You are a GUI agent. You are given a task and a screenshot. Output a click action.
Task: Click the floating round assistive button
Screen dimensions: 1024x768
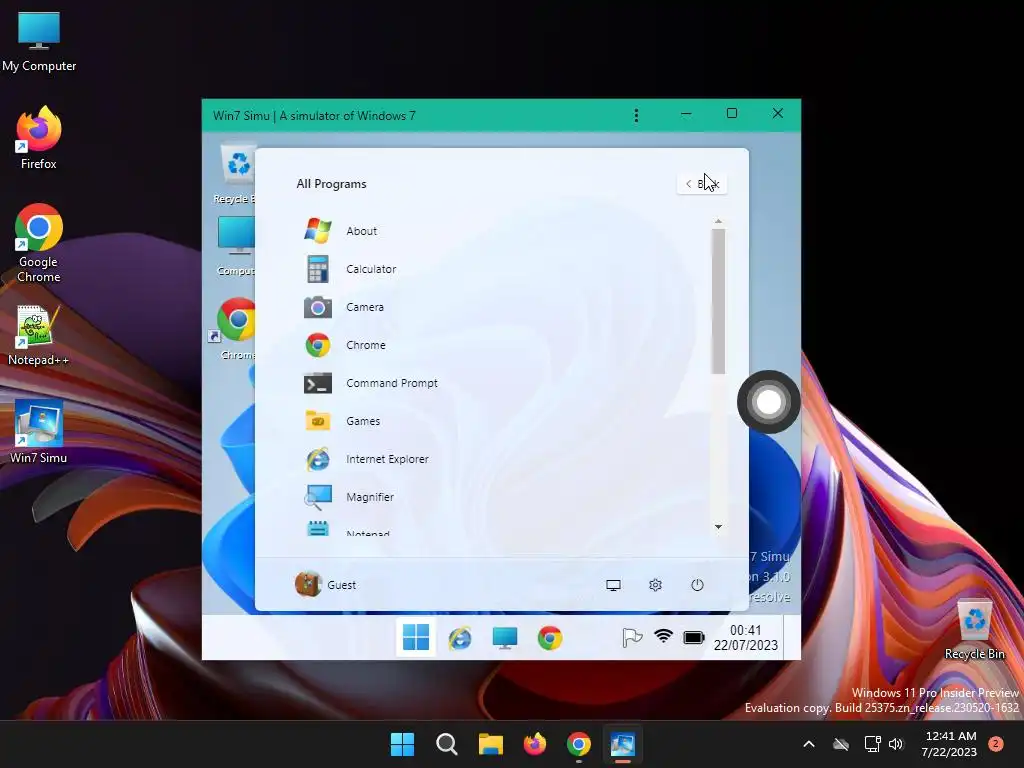pyautogui.click(x=769, y=402)
